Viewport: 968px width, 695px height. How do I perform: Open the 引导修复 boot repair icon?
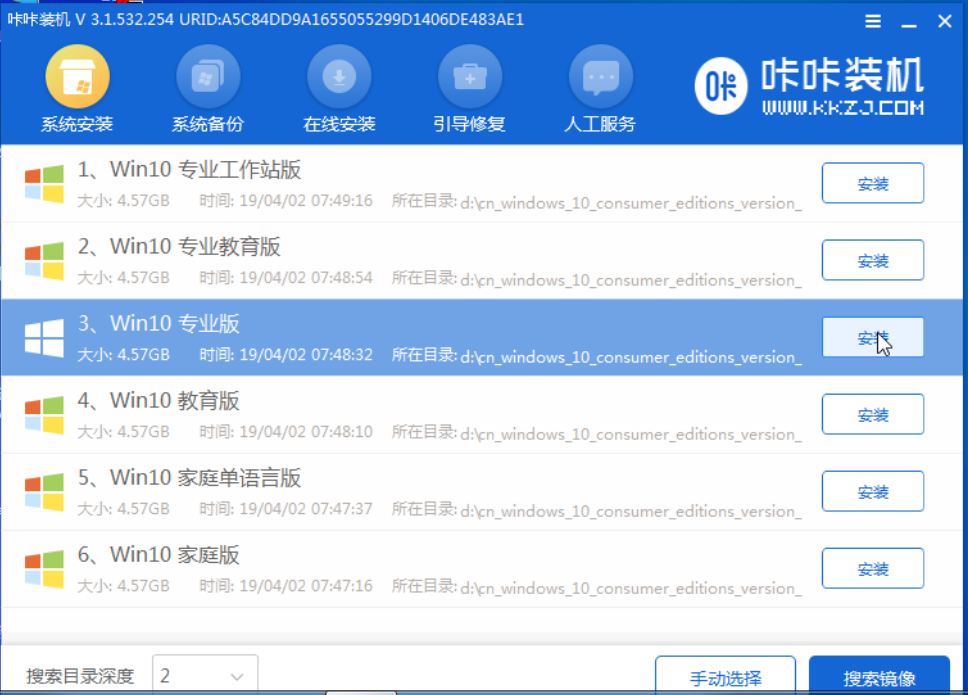tap(470, 78)
